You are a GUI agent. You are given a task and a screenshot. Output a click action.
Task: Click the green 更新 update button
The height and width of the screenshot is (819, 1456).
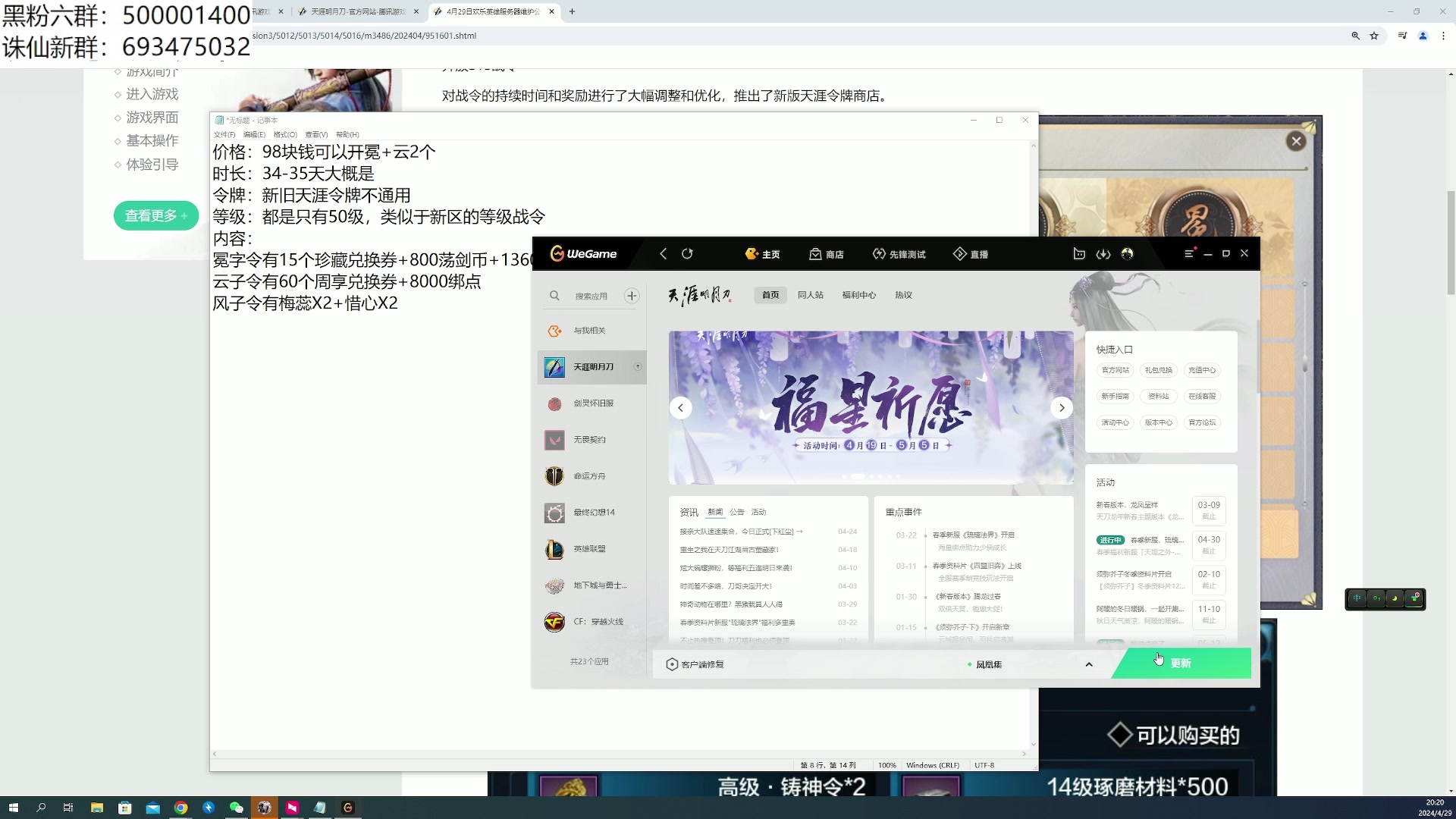point(1180,663)
